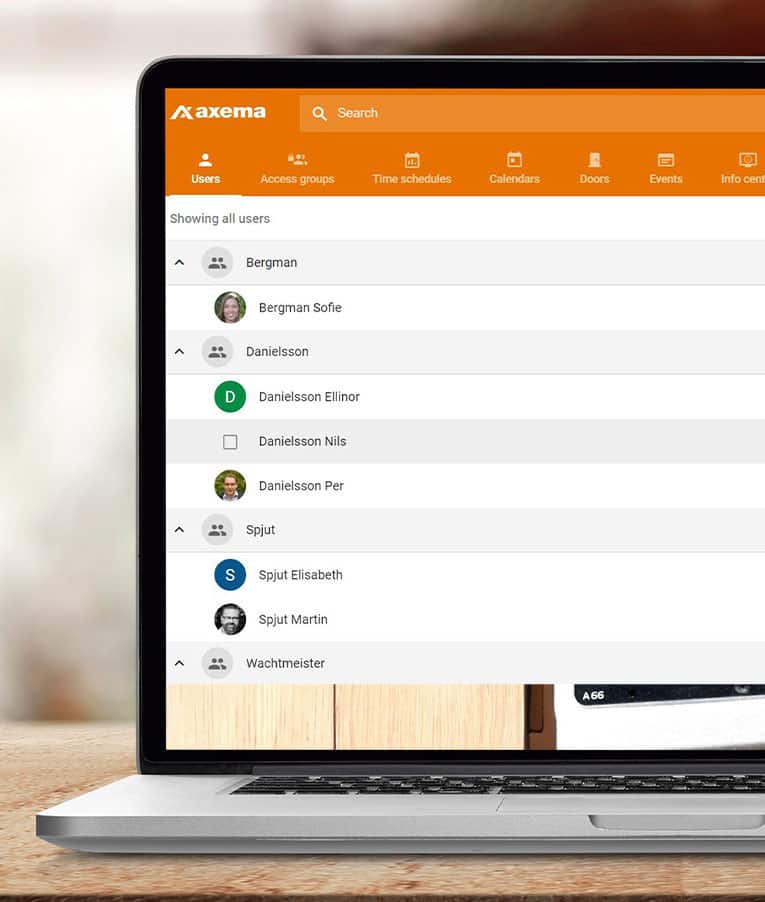Open user Spjut Martin
This screenshot has width=765, height=902.
(x=293, y=620)
